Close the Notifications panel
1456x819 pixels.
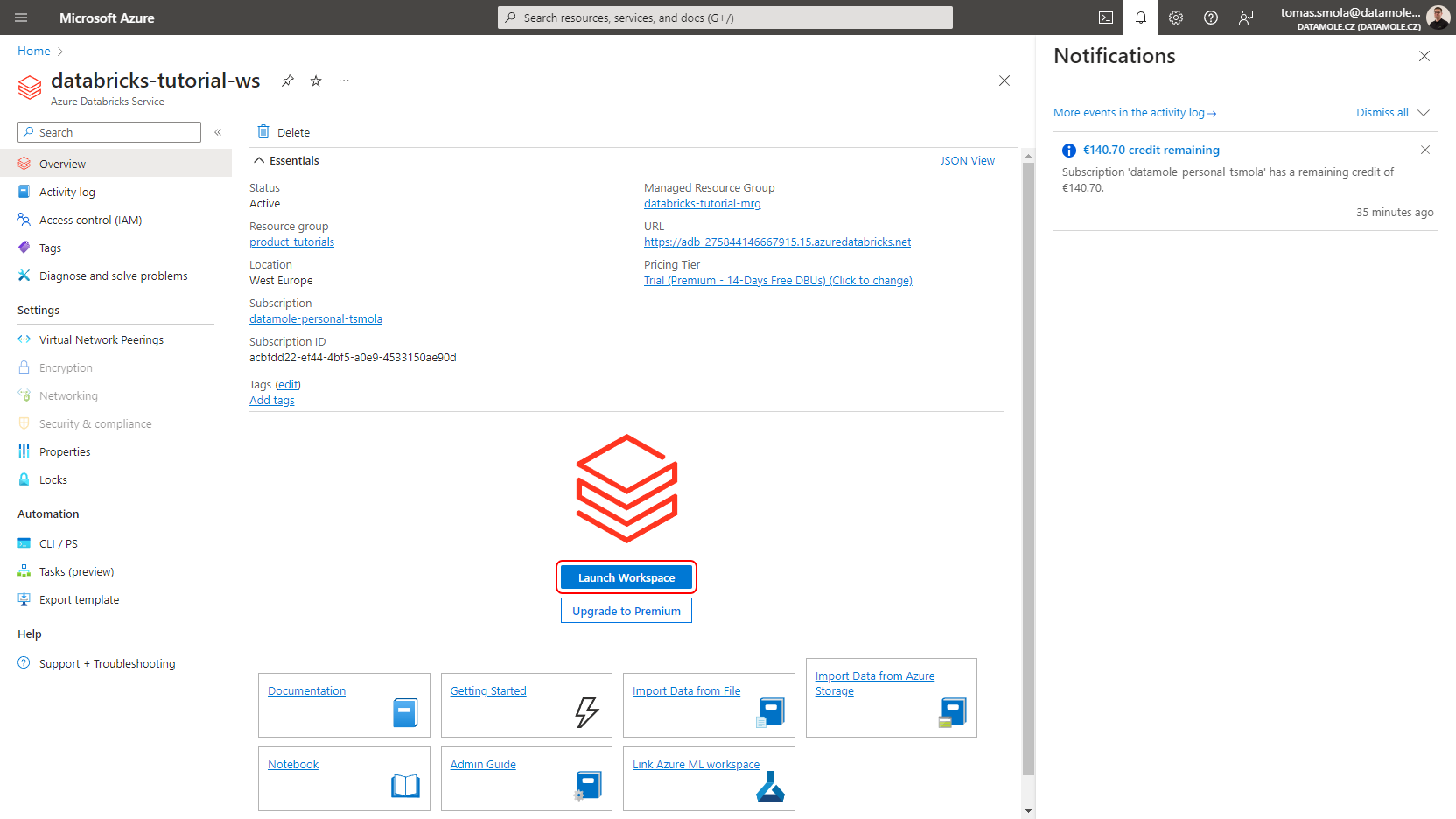pos(1424,56)
